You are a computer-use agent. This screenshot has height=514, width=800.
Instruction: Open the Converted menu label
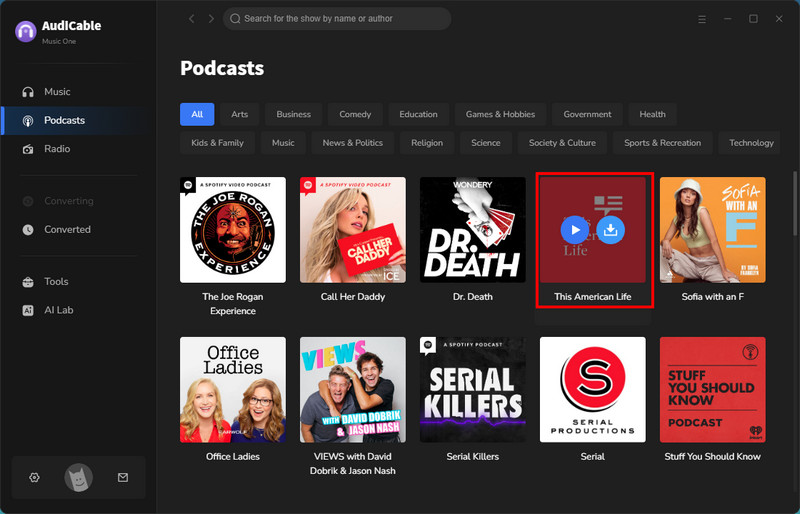(x=67, y=230)
